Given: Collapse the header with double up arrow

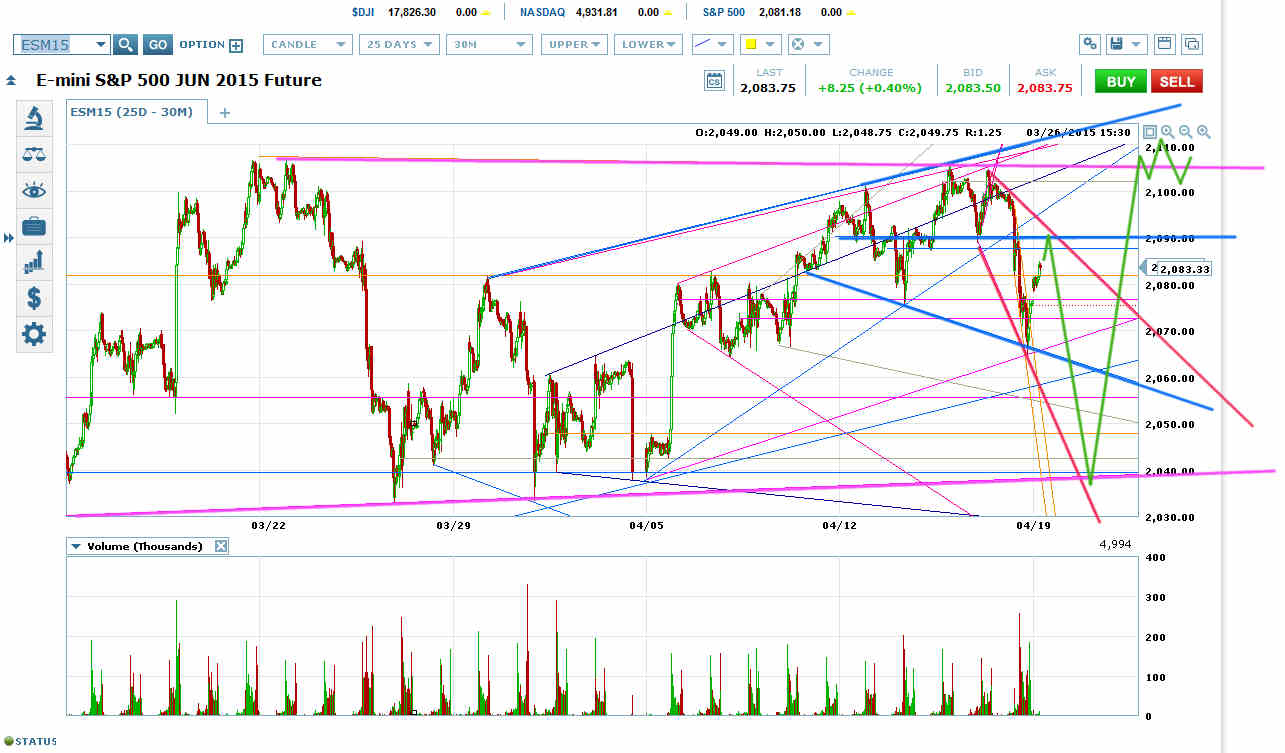Looking at the screenshot, I should pyautogui.click(x=10, y=80).
